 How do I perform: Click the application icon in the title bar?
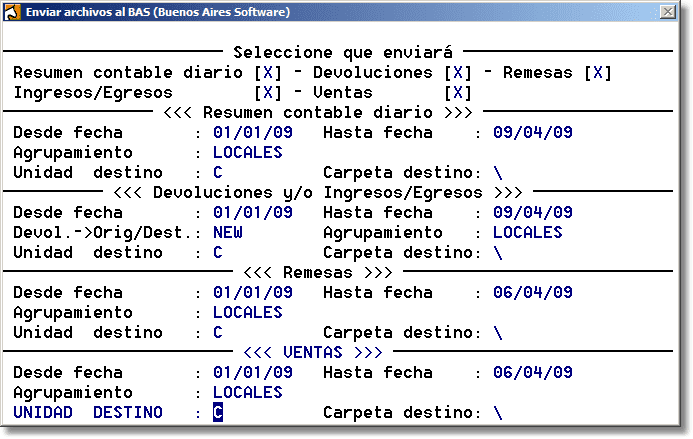click(12, 12)
